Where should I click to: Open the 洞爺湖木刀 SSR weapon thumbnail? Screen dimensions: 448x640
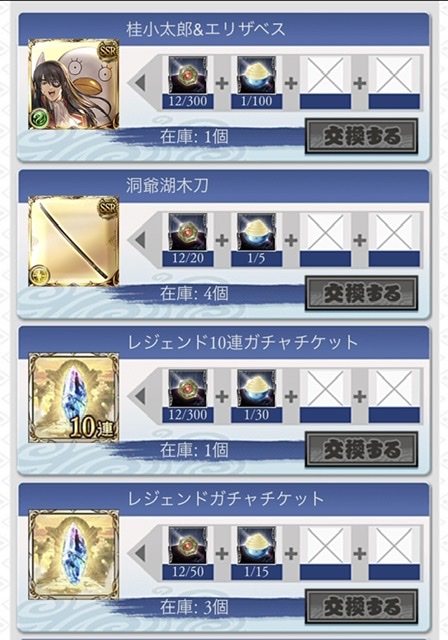click(x=73, y=241)
